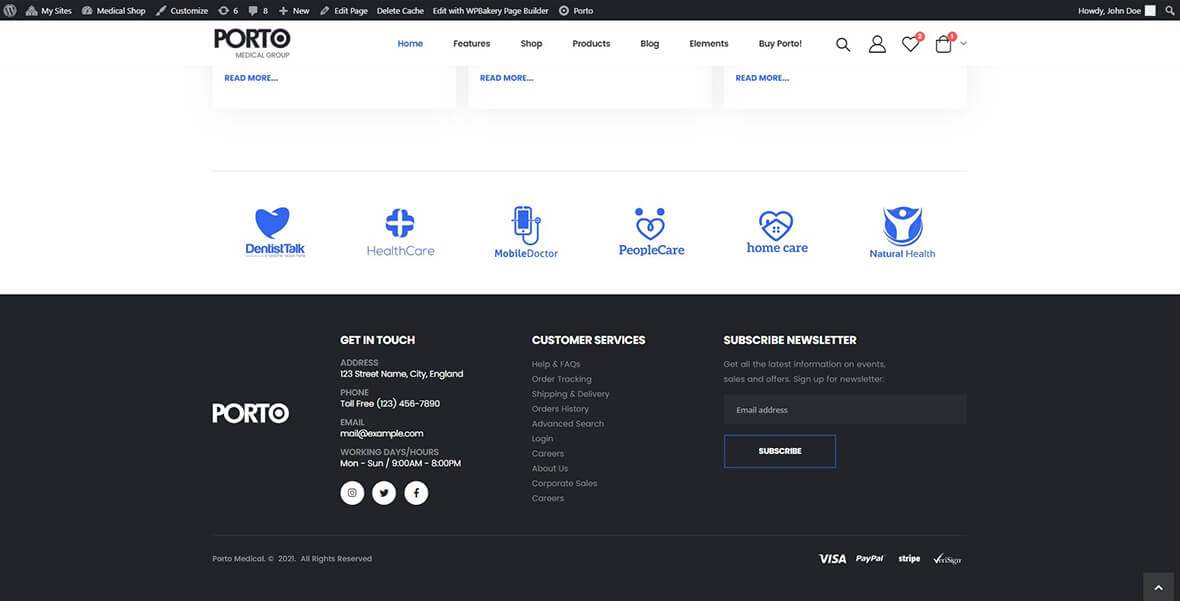
Task: Click the scroll-to-top arrow button
Action: (x=1158, y=587)
